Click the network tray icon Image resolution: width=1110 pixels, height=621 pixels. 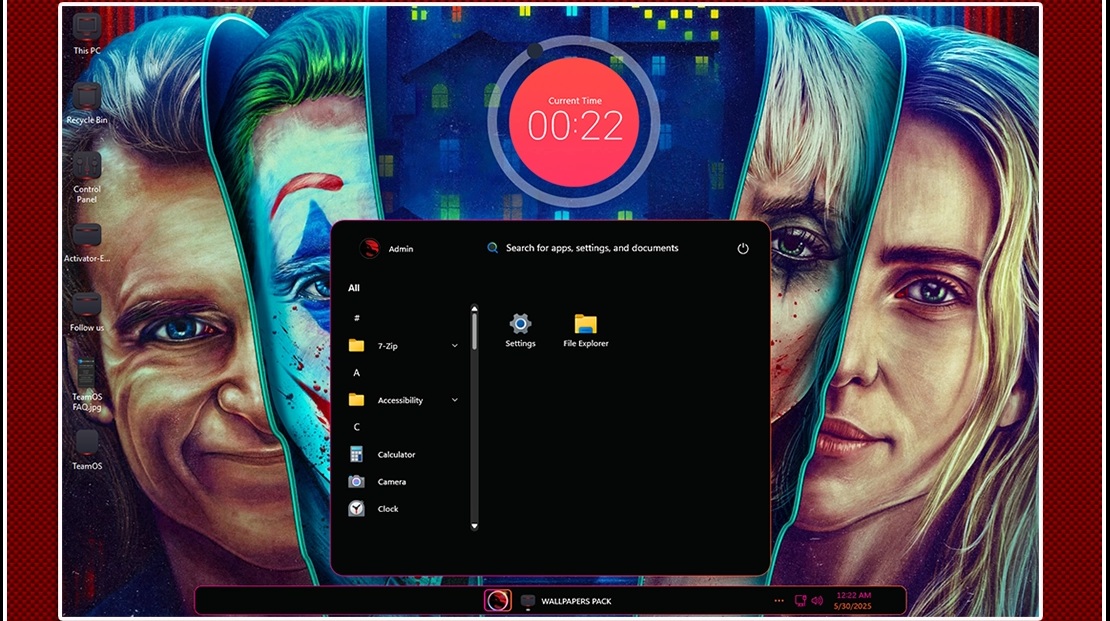click(800, 601)
